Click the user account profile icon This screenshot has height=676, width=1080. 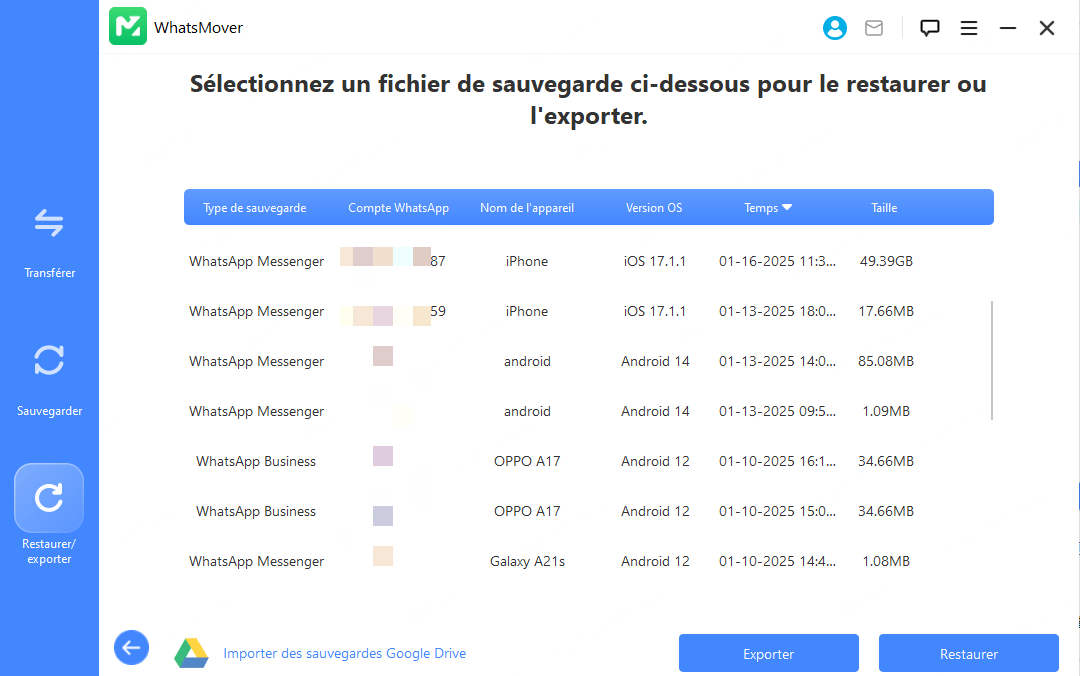834,28
